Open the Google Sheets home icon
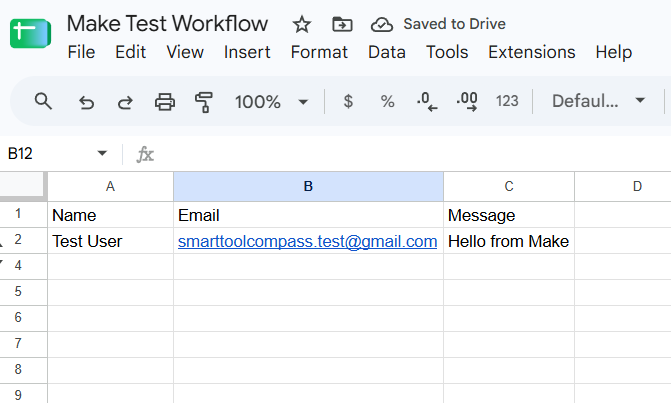 click(30, 33)
